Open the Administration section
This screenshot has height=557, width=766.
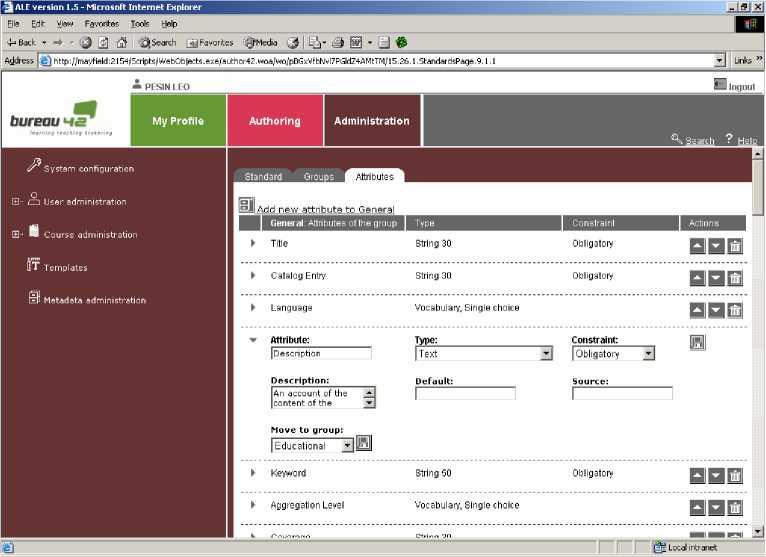click(x=372, y=121)
